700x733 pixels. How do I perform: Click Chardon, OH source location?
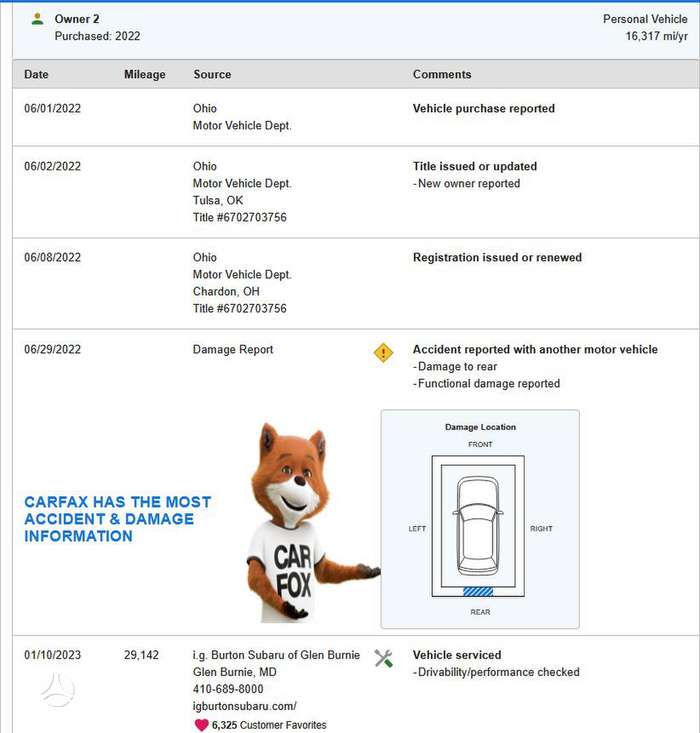(x=226, y=292)
